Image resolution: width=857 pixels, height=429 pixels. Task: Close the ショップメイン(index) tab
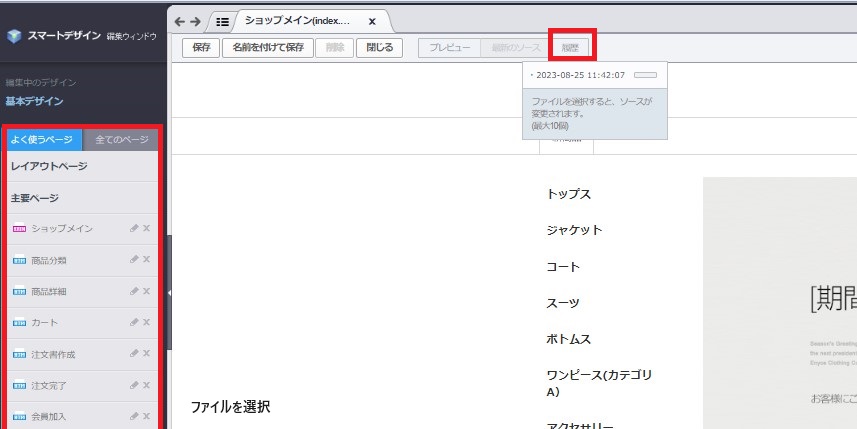click(372, 22)
